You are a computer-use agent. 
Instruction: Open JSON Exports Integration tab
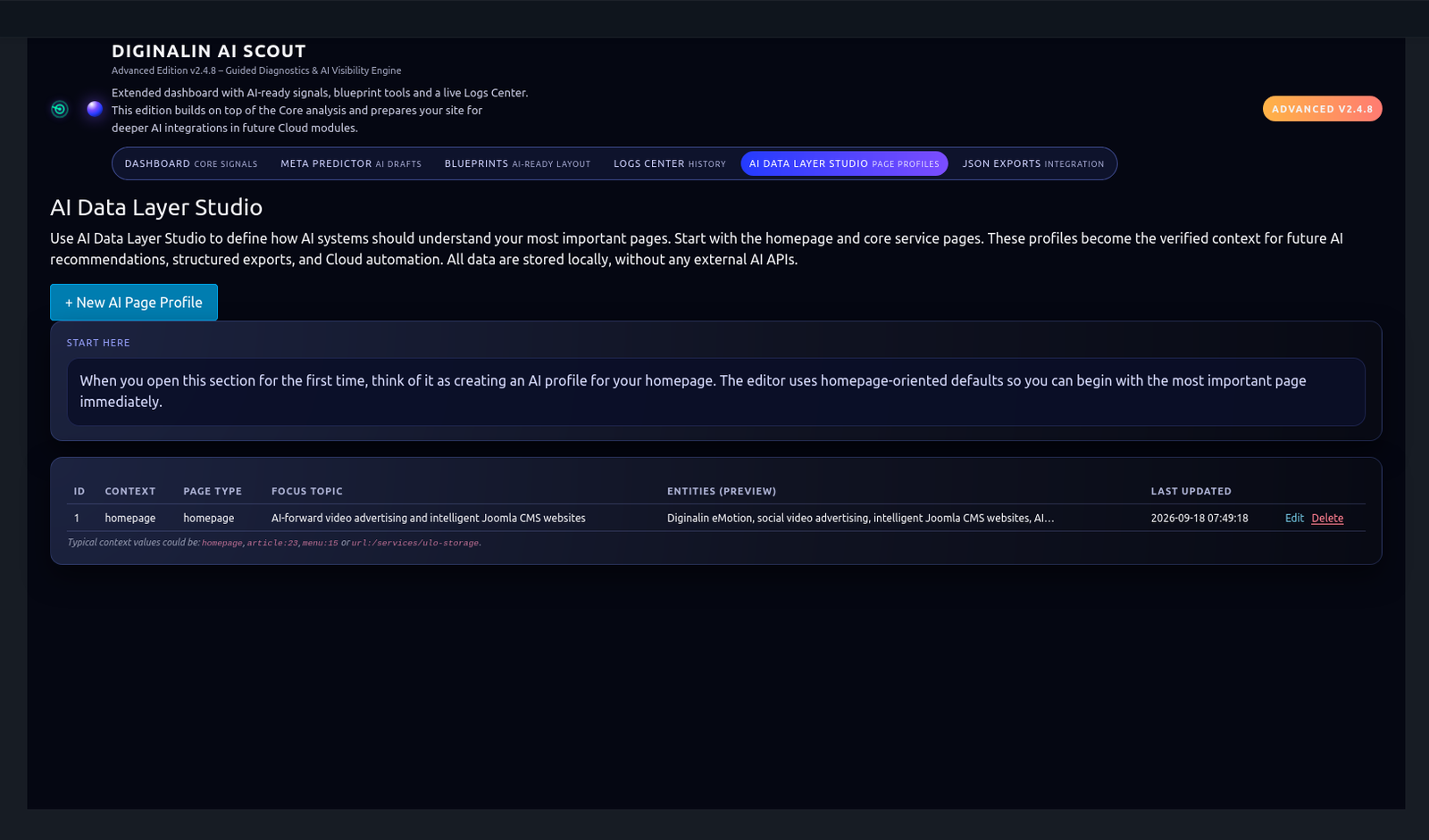coord(1033,163)
